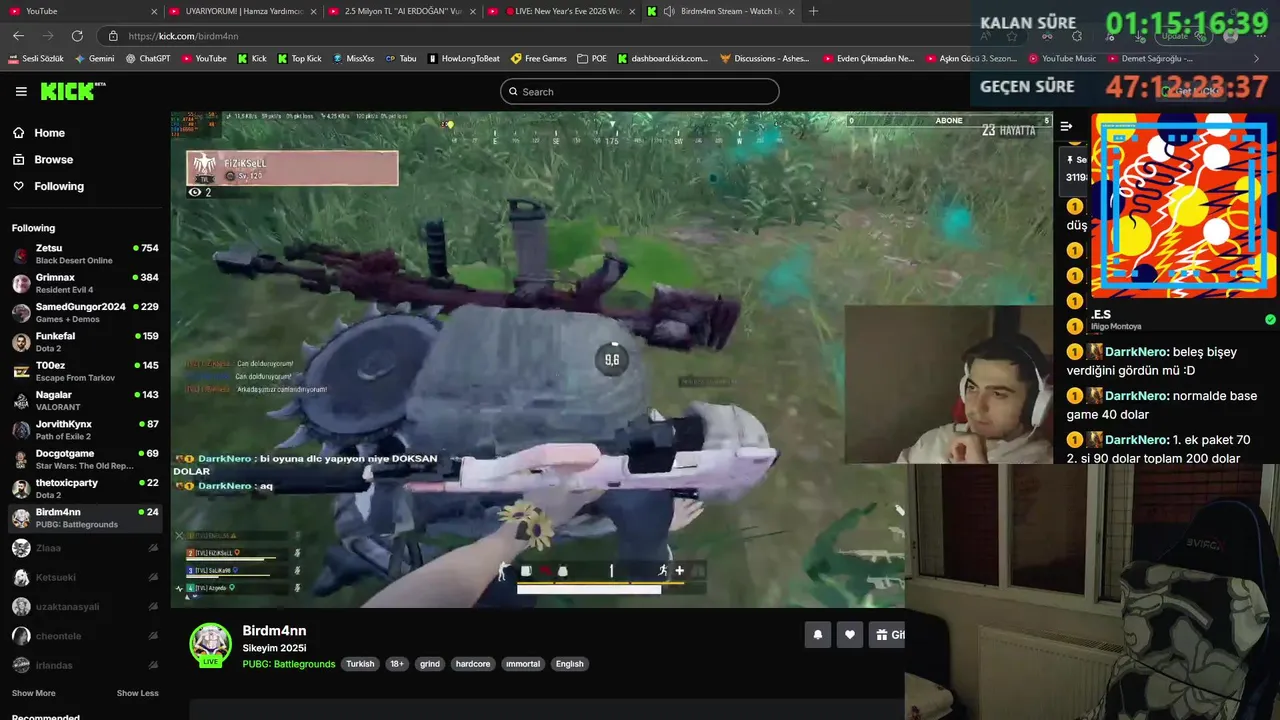The width and height of the screenshot is (1280, 720).
Task: Select the hardcore tag
Action: coord(473,664)
